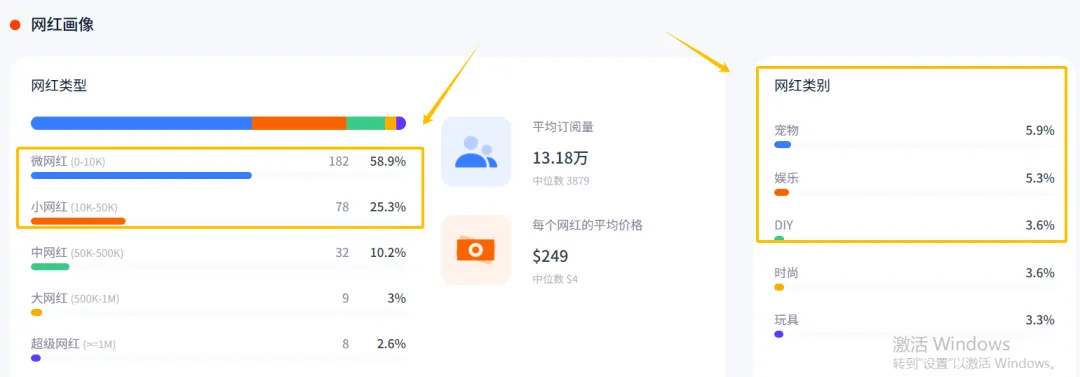Click the $249 average price value

tap(550, 256)
